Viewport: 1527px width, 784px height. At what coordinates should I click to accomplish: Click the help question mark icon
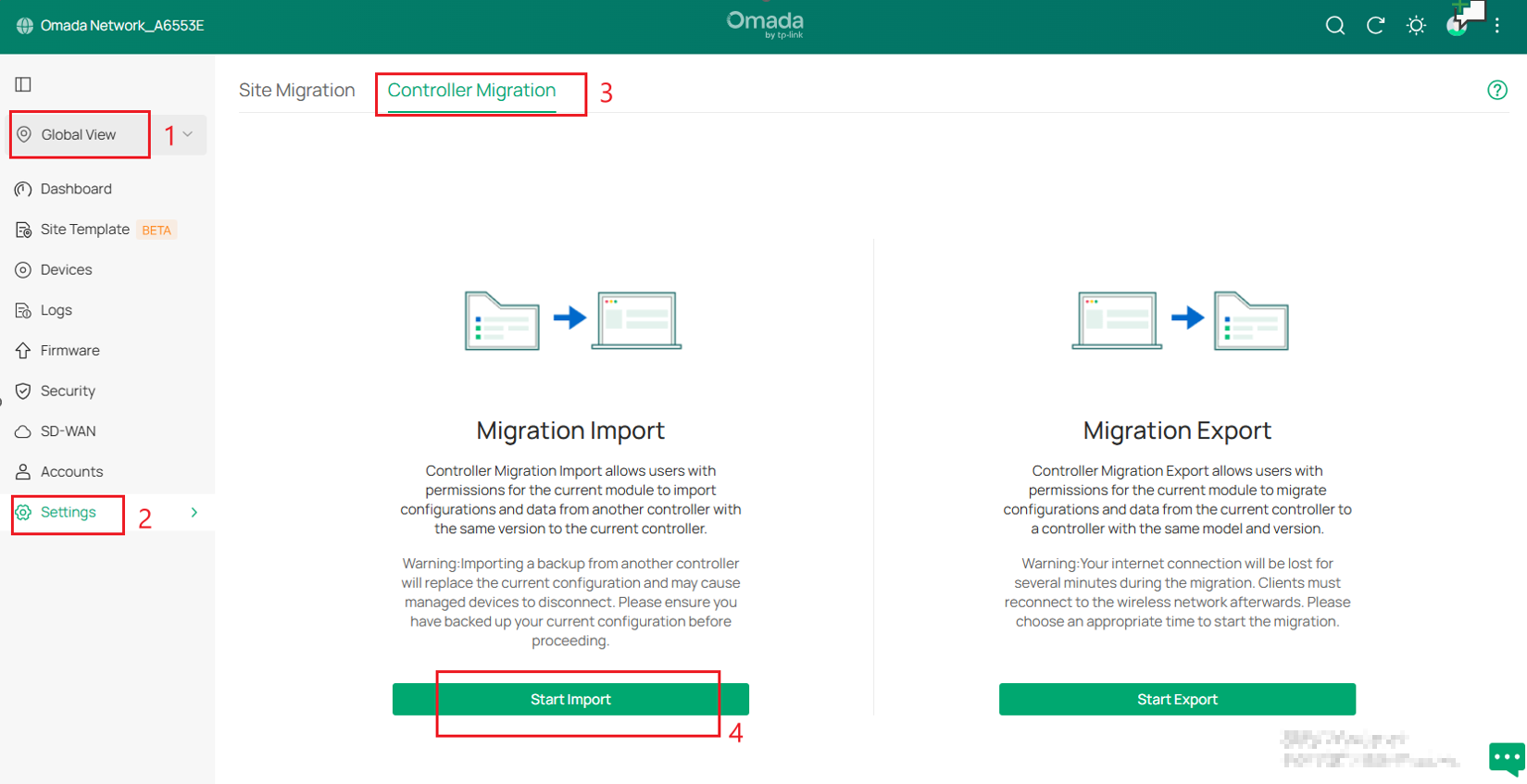tap(1497, 90)
